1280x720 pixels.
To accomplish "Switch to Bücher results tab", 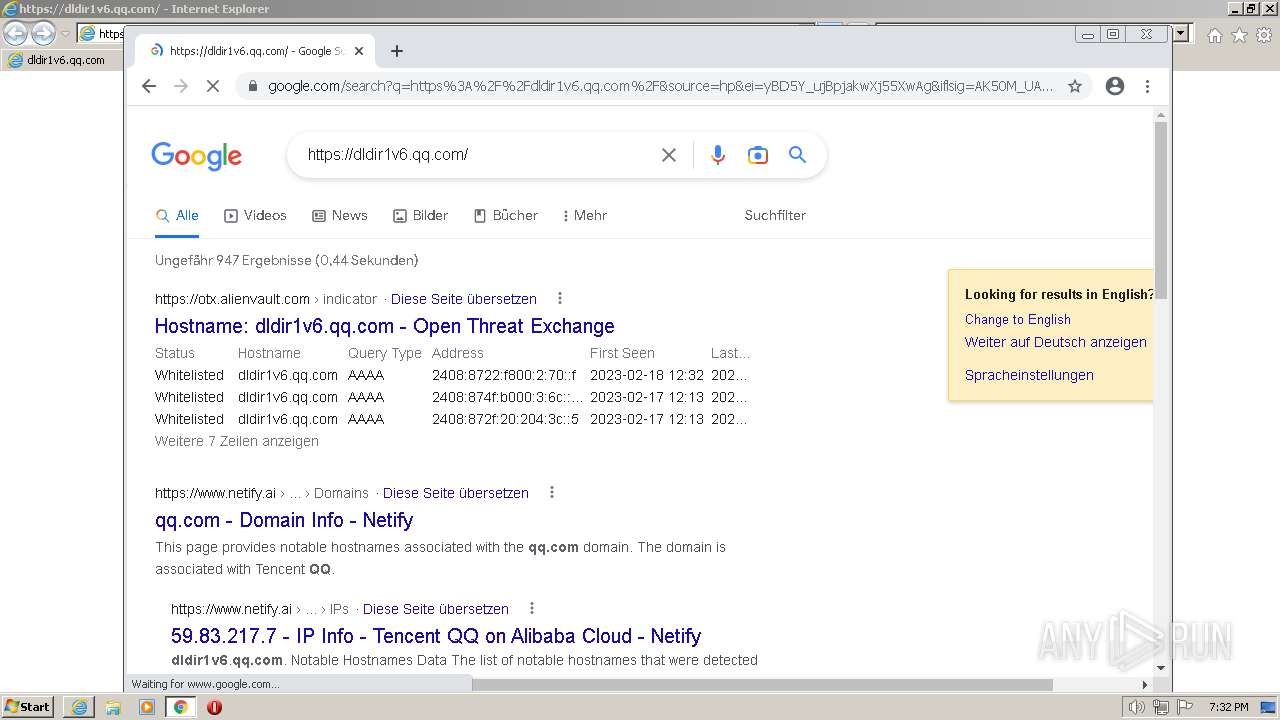I will 506,215.
